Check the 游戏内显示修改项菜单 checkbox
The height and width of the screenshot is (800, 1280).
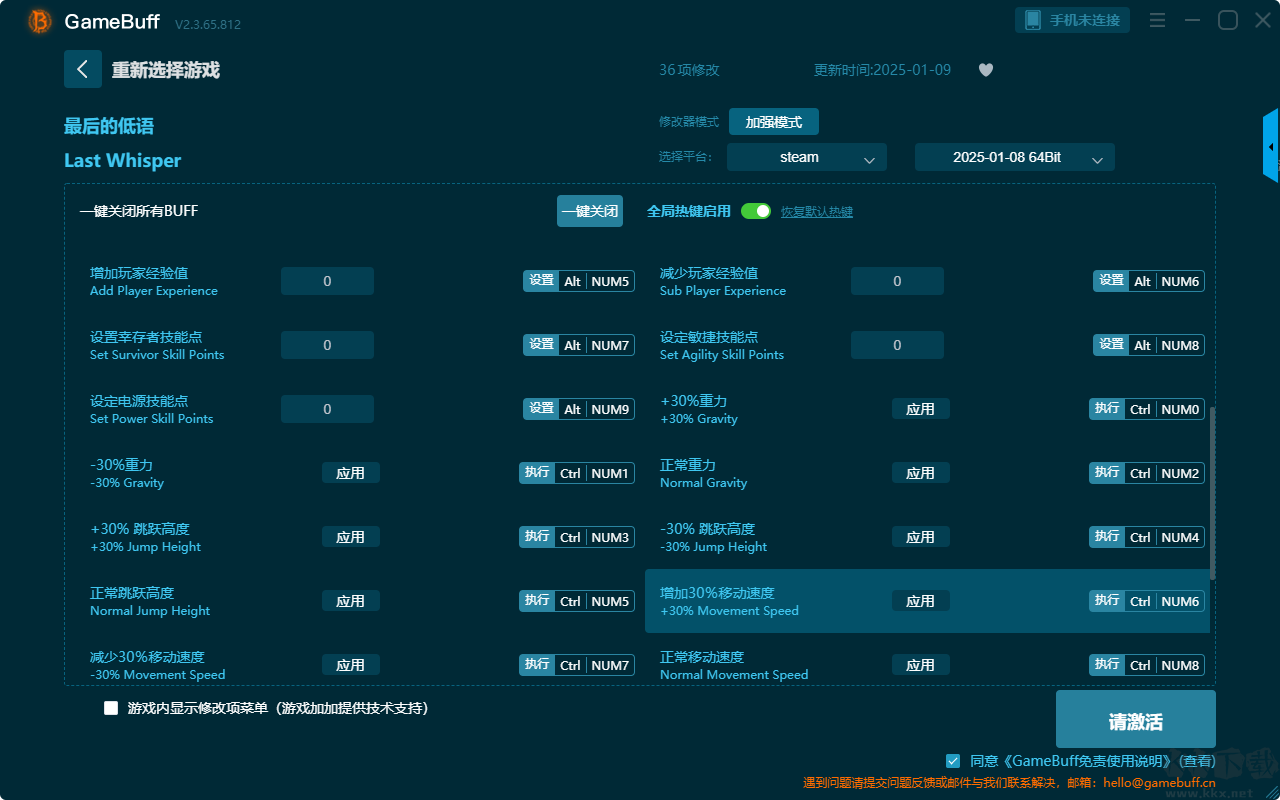click(111, 708)
